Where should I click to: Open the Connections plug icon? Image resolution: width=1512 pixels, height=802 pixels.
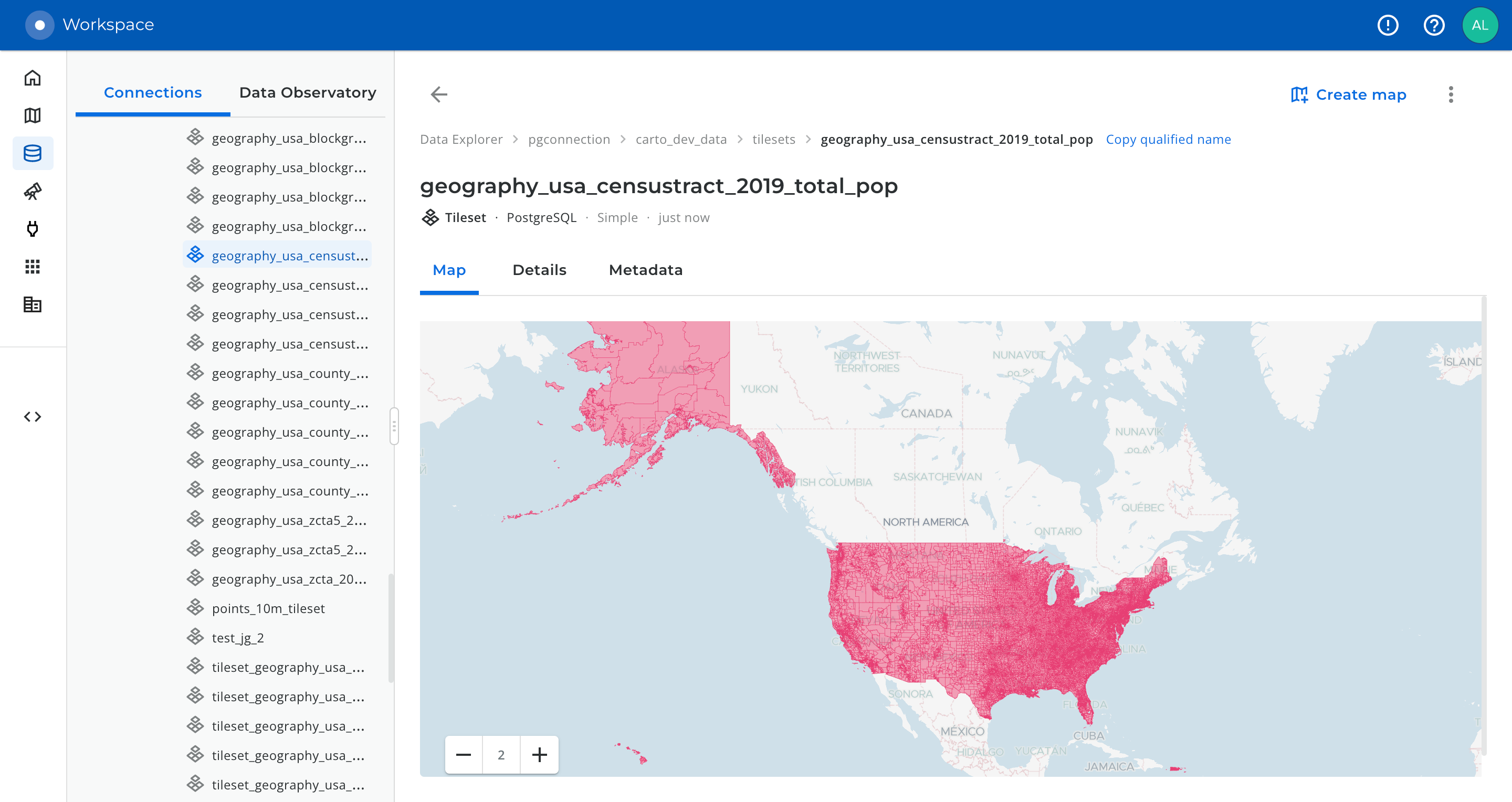[32, 229]
